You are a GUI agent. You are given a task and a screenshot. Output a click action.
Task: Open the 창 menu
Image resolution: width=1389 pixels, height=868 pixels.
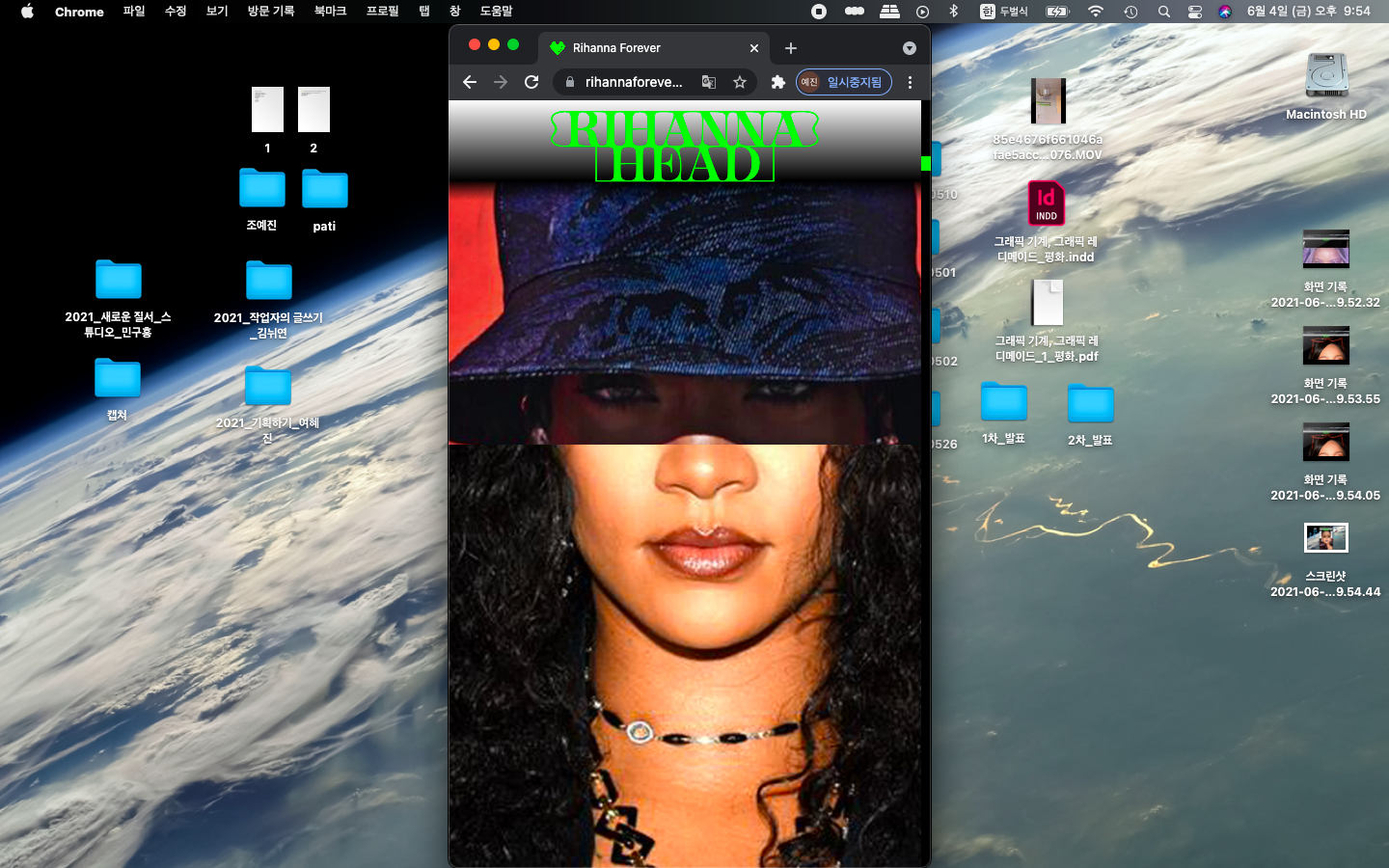pos(455,12)
